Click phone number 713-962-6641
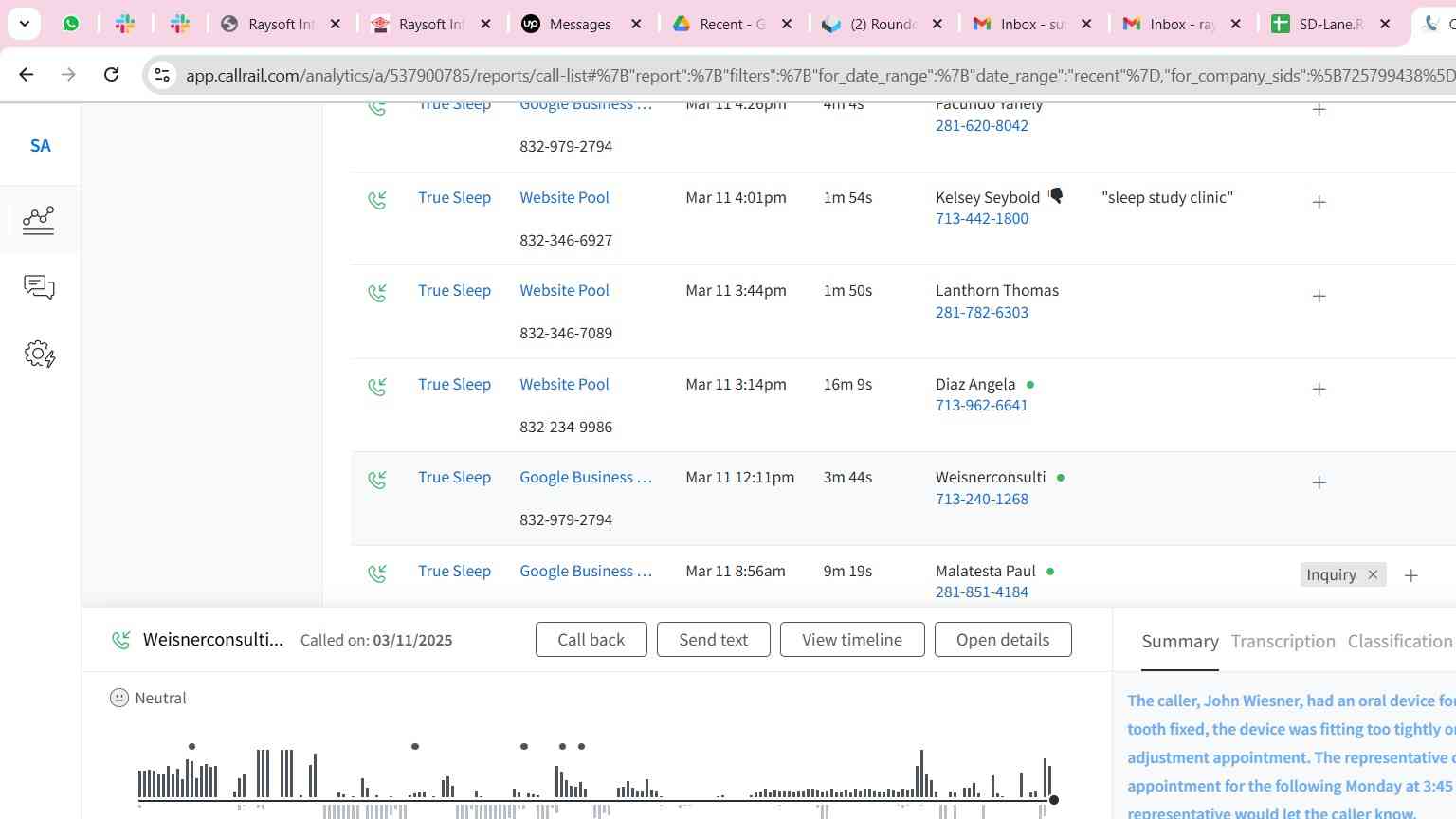The image size is (1456, 819). point(981,405)
